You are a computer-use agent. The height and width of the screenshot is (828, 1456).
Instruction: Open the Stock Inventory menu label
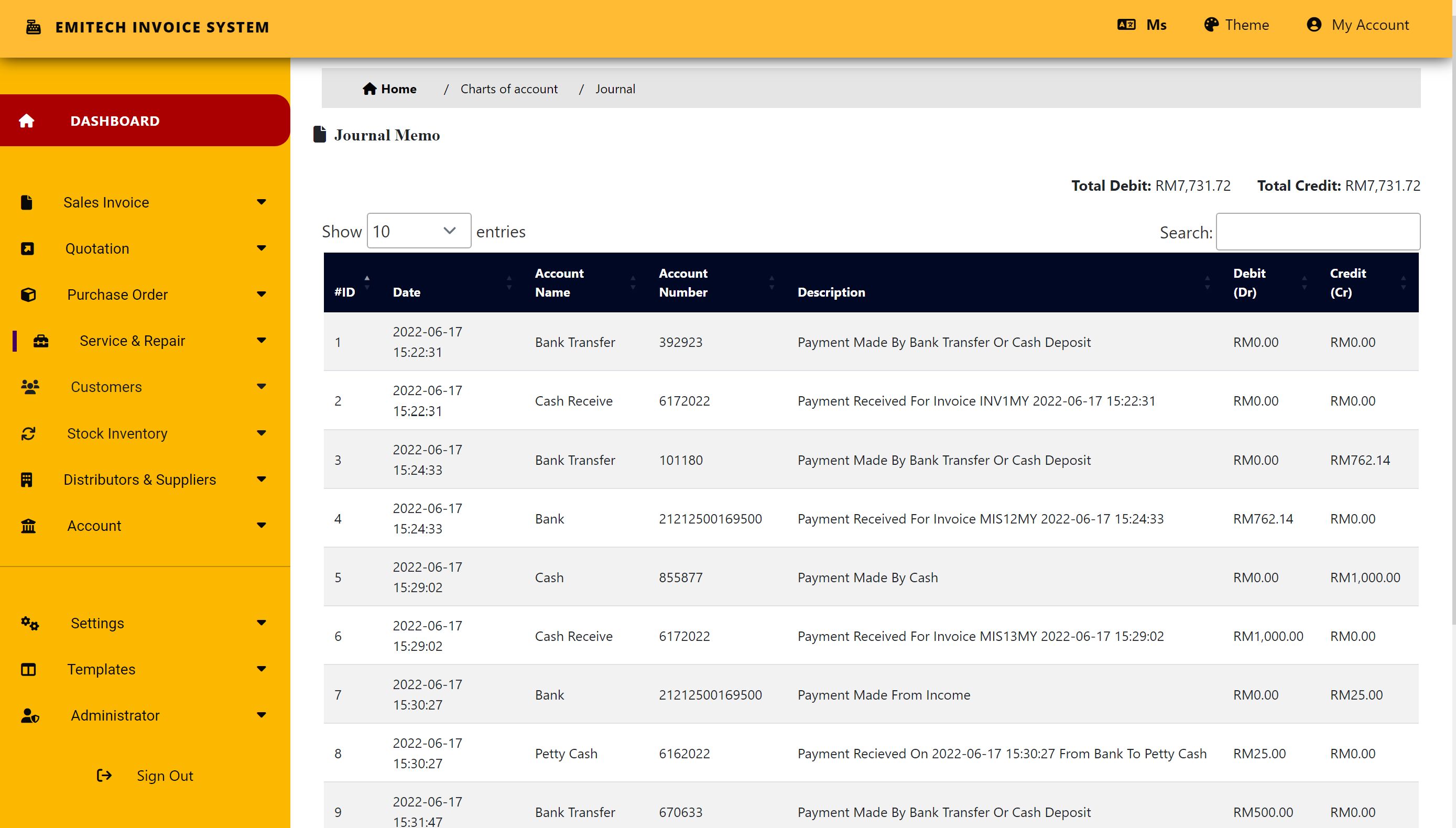tap(117, 433)
